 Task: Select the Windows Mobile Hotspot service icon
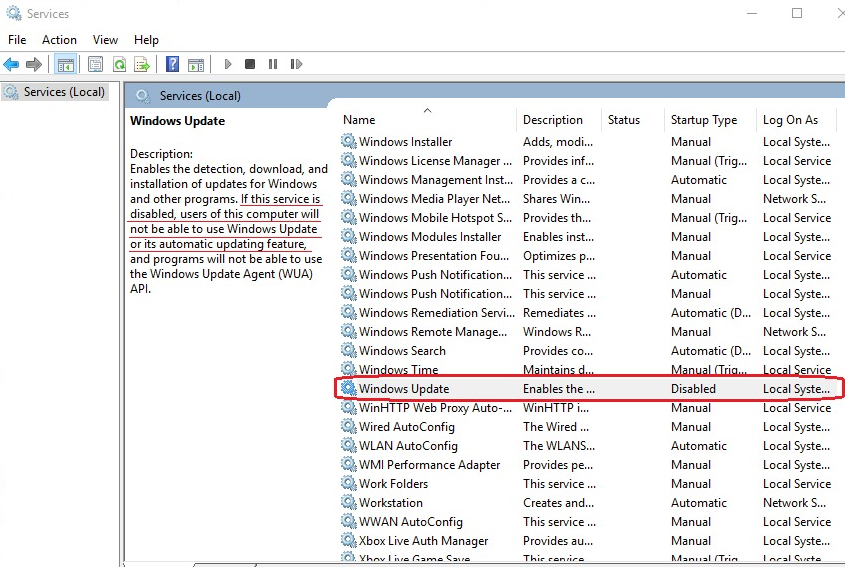349,218
